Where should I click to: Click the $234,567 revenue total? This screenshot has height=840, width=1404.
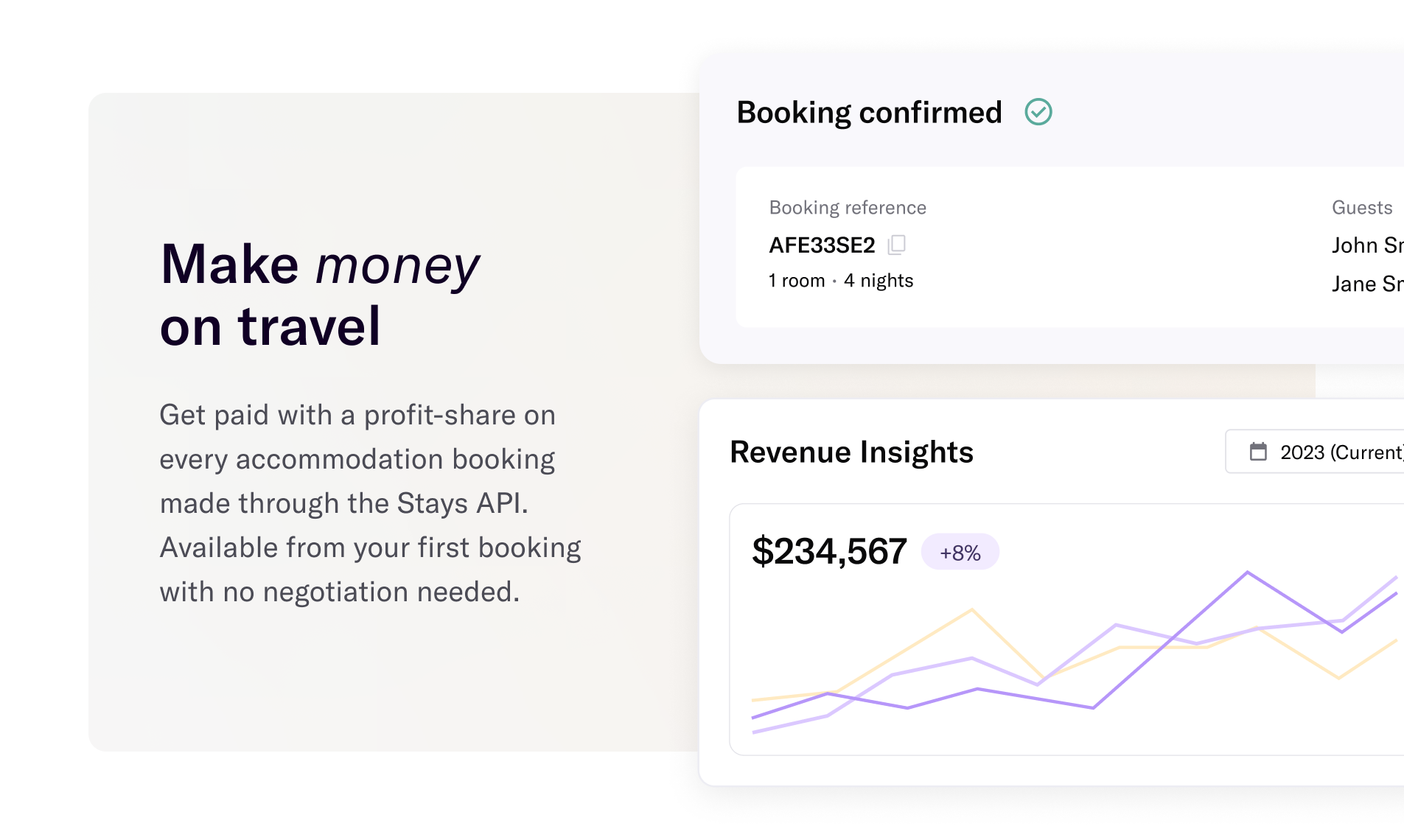point(829,551)
